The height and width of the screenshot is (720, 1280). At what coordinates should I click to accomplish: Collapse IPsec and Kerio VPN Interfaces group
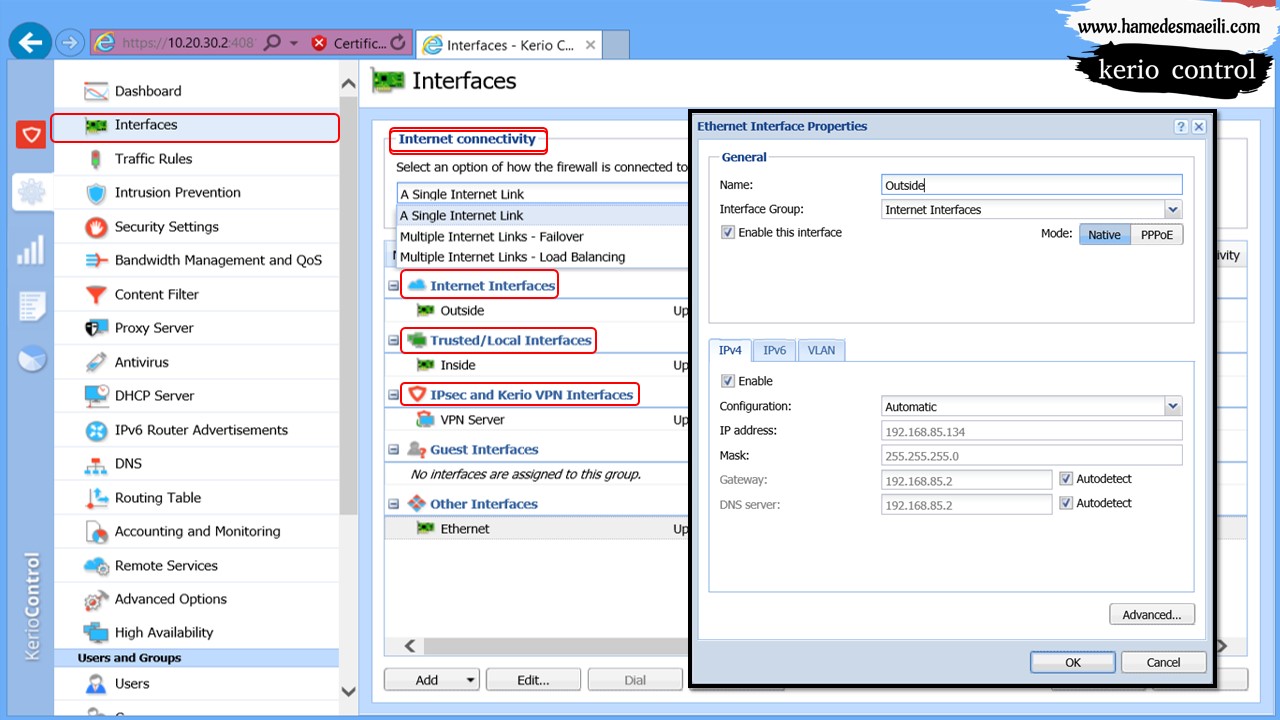(393, 395)
